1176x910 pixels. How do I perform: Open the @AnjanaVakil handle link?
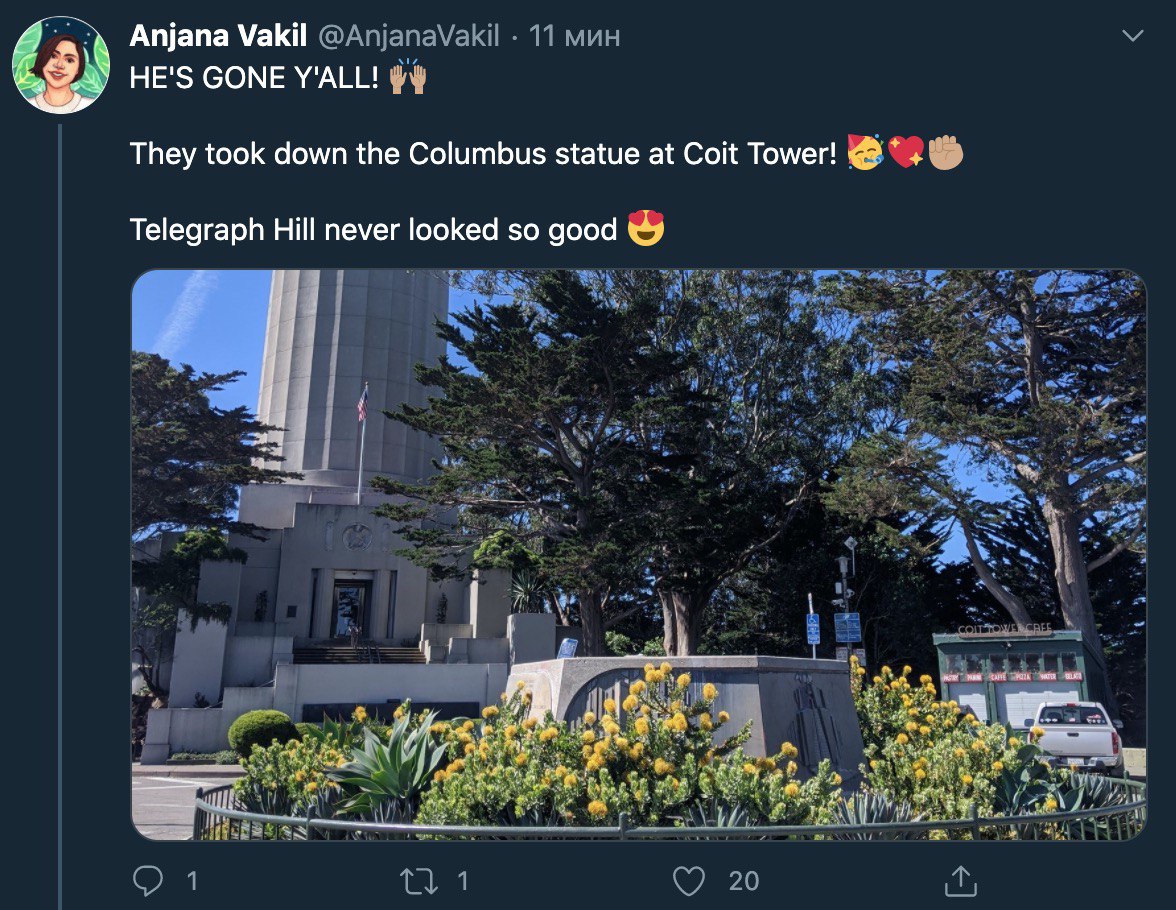[409, 35]
